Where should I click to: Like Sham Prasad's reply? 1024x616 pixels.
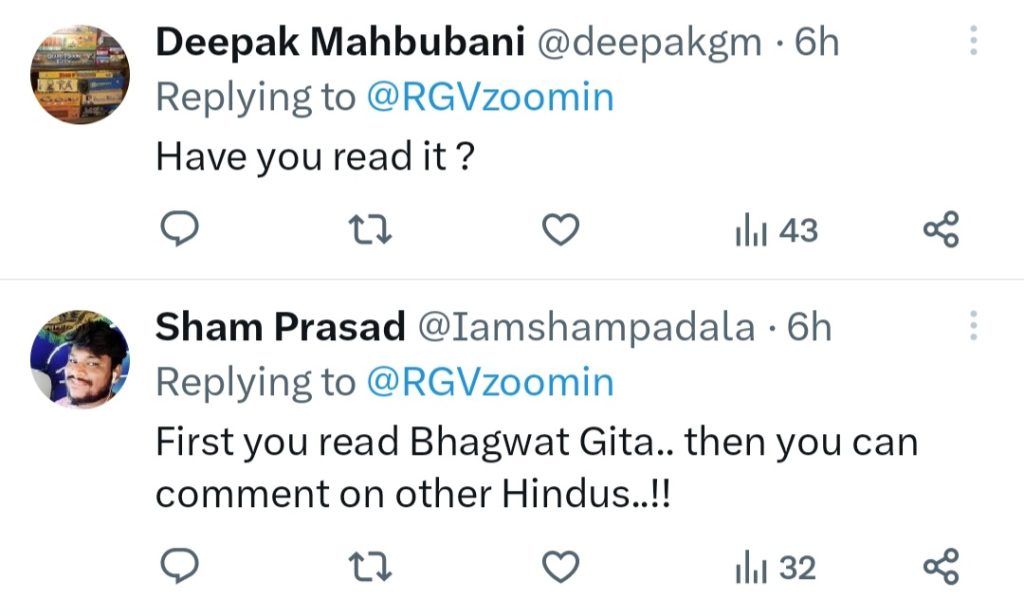point(560,566)
